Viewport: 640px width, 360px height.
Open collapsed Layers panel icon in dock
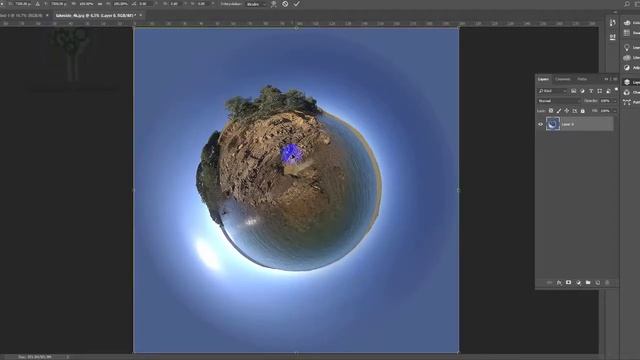[627, 82]
